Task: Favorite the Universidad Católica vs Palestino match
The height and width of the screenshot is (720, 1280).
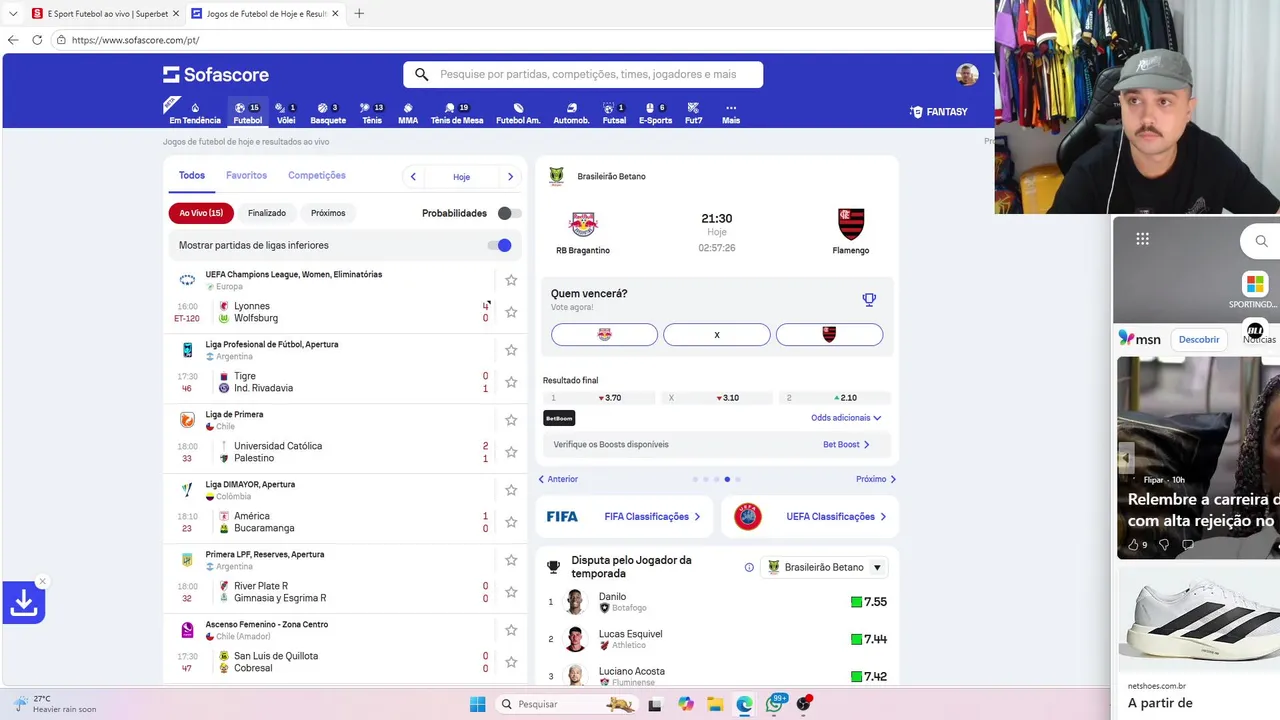Action: [x=511, y=452]
